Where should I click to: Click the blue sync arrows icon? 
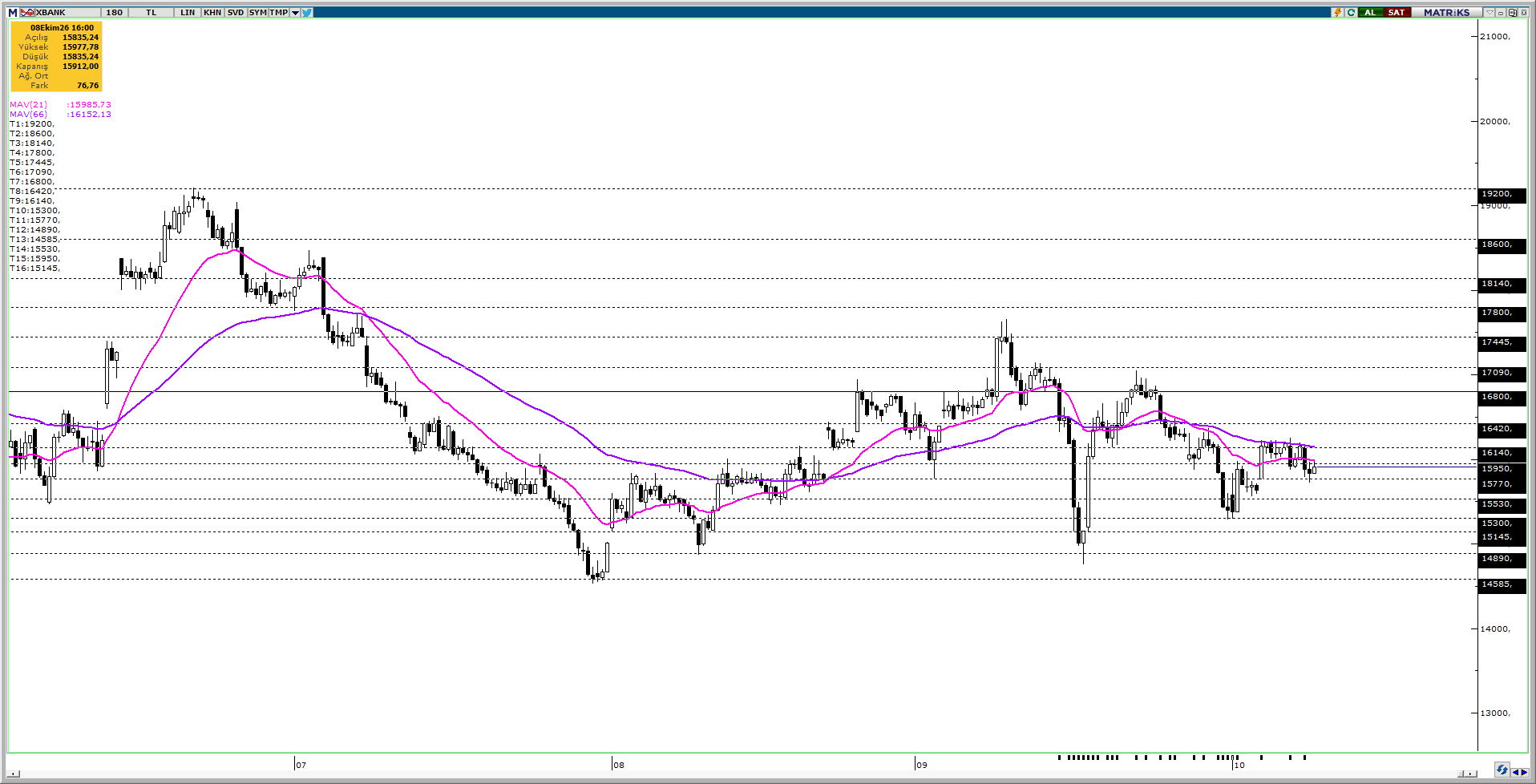click(x=1502, y=770)
